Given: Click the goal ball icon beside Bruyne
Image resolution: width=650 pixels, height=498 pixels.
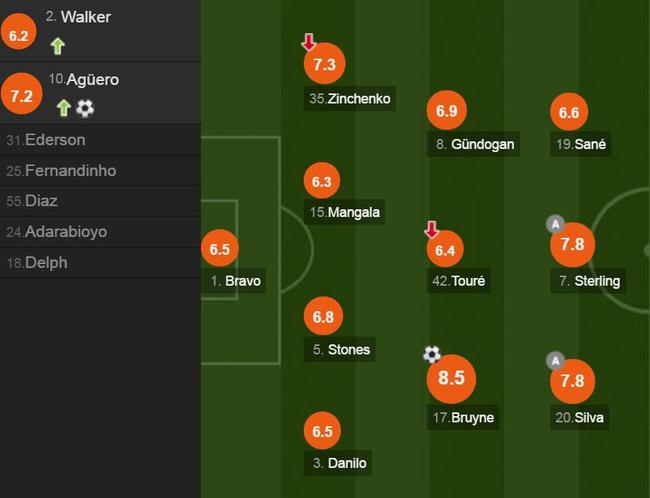Looking at the screenshot, I should [x=432, y=354].
